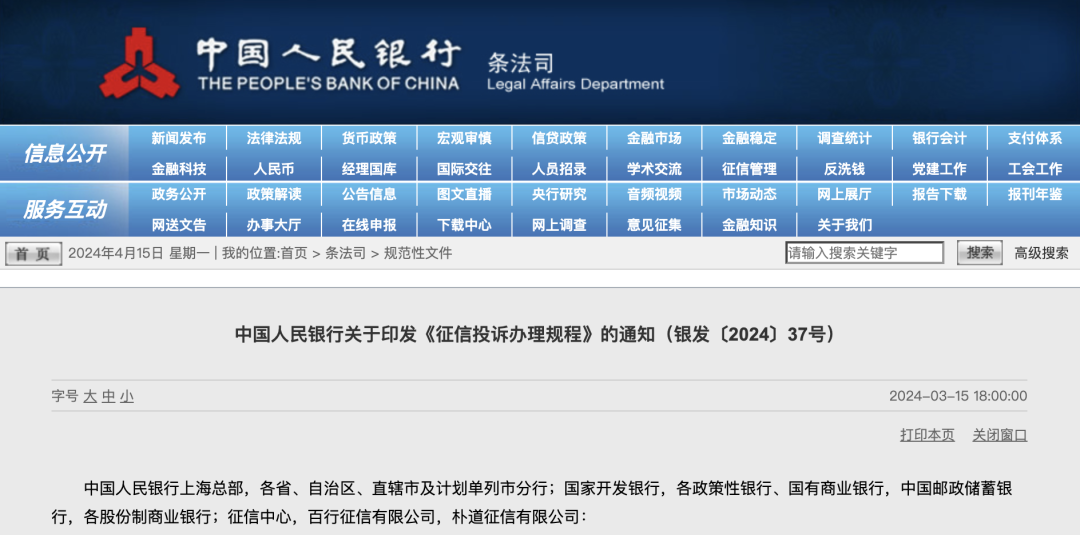Open 银行会计 navigation link
The image size is (1080, 535).
939,138
